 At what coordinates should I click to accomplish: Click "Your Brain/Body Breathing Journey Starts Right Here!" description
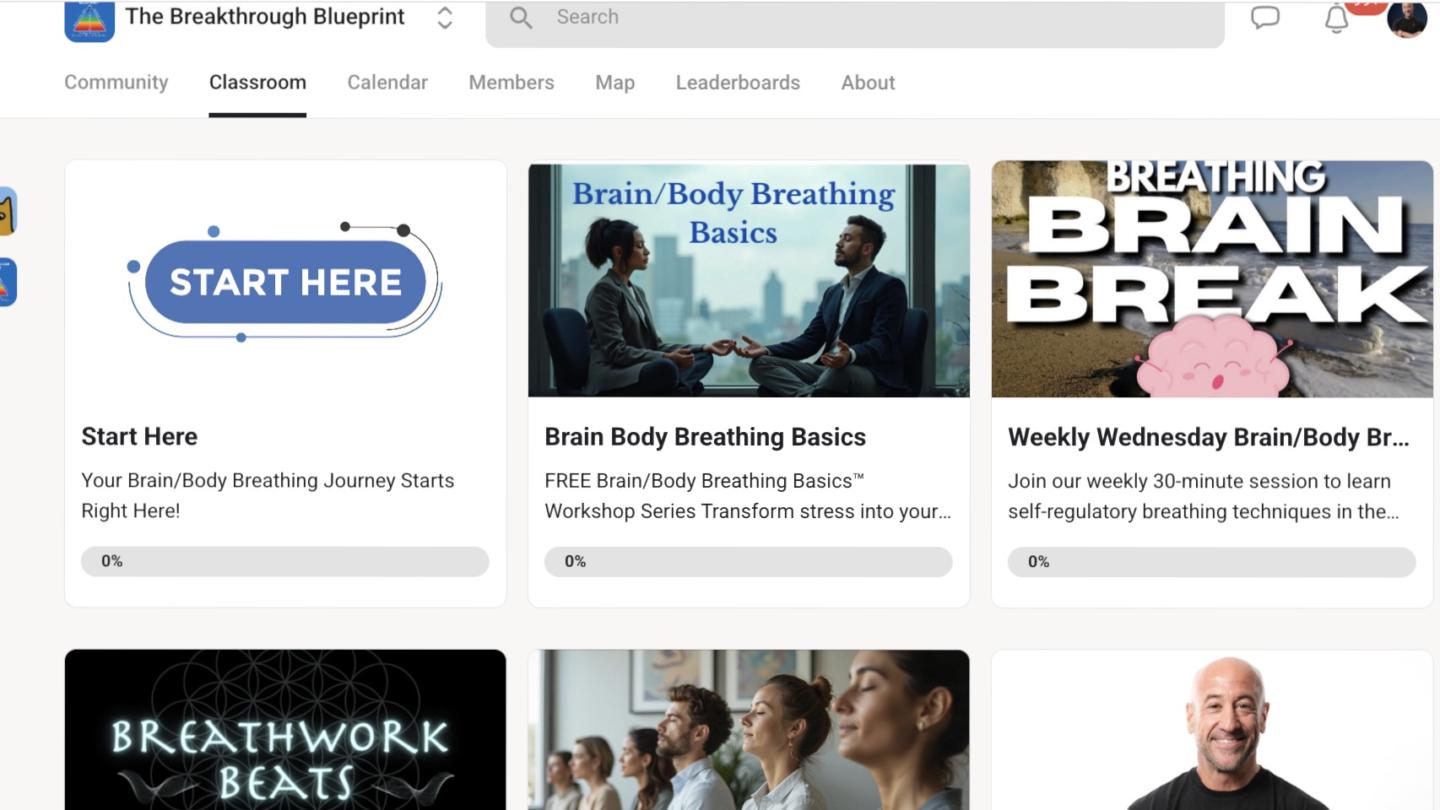coord(268,496)
